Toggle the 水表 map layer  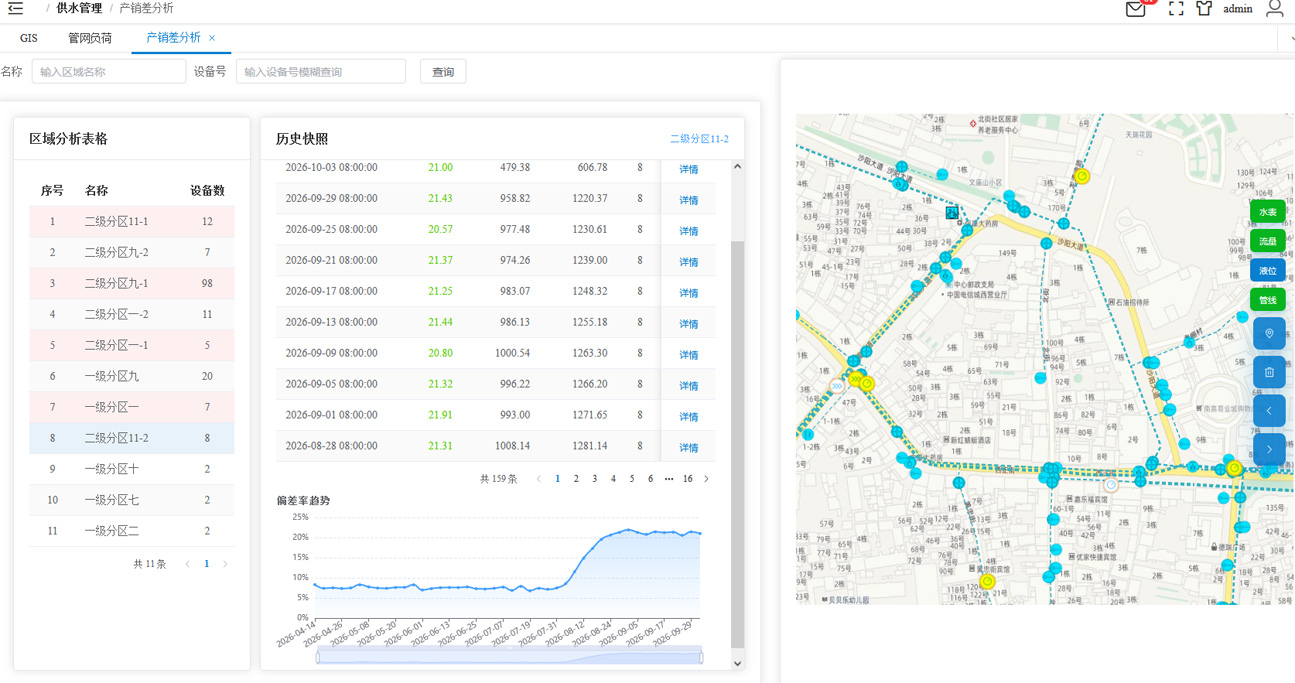[x=1267, y=212]
